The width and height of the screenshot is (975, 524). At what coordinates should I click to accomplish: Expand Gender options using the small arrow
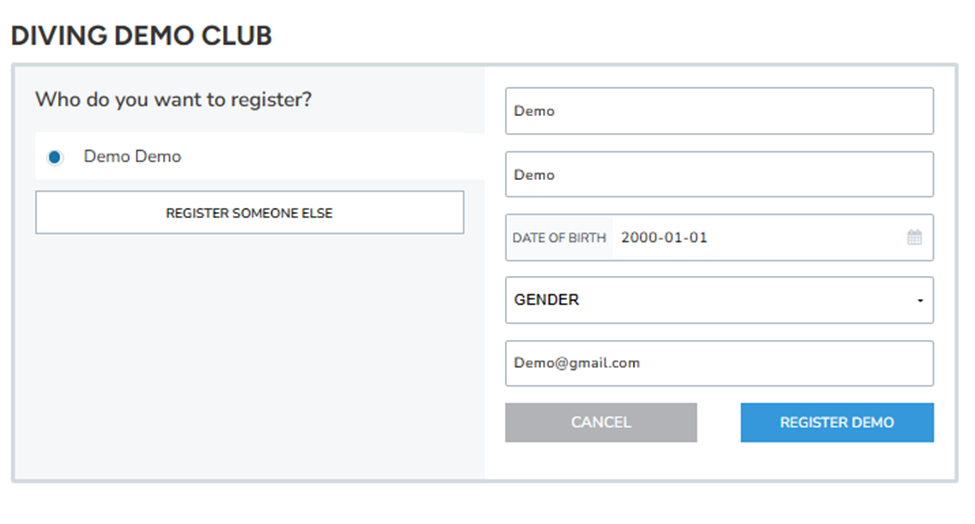point(920,301)
